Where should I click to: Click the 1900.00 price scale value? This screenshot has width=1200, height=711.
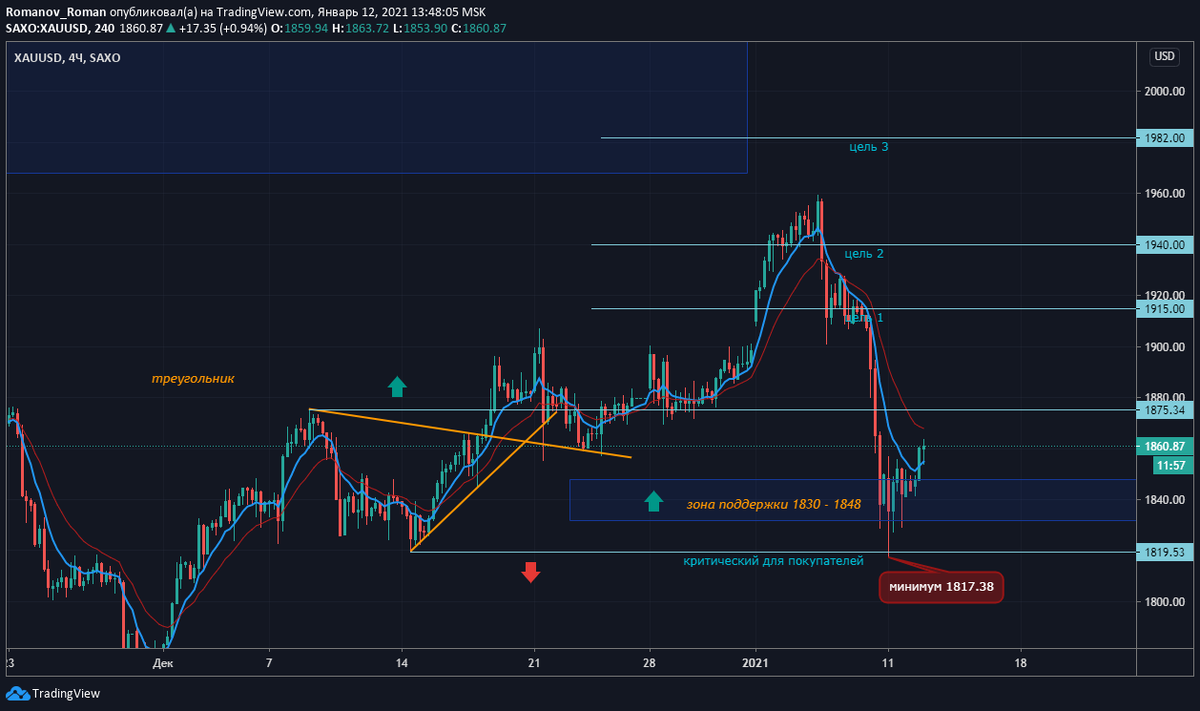click(x=1165, y=347)
